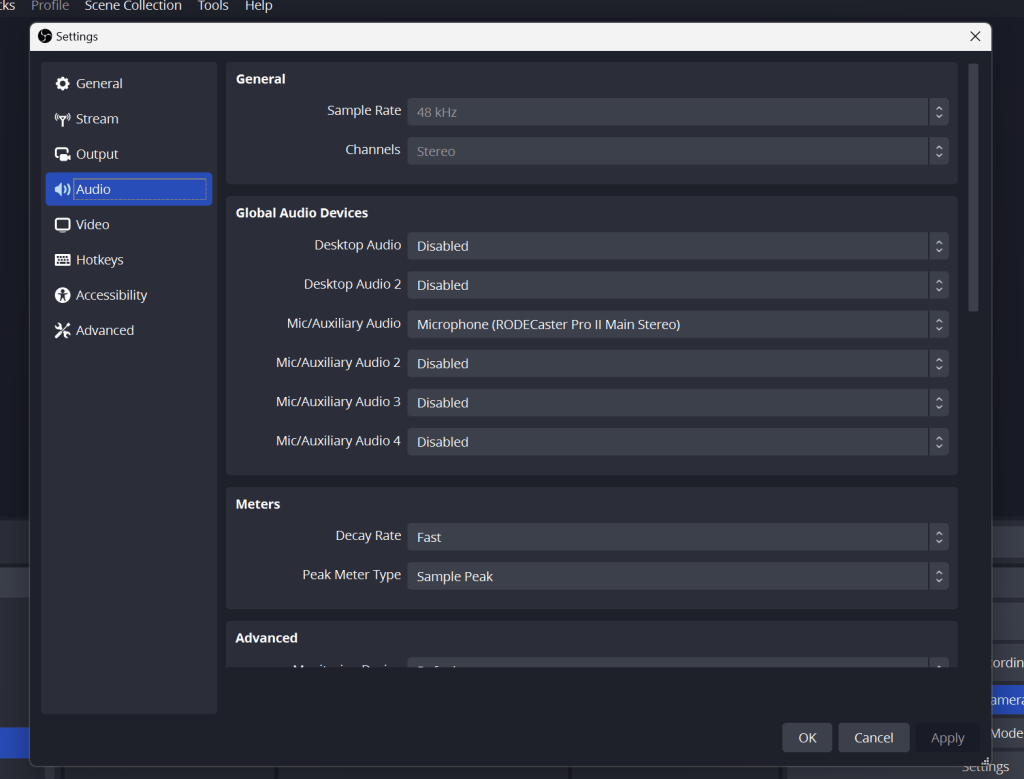Viewport: 1024px width, 779px height.
Task: Open the Scene Collection menu
Action: coord(133,6)
